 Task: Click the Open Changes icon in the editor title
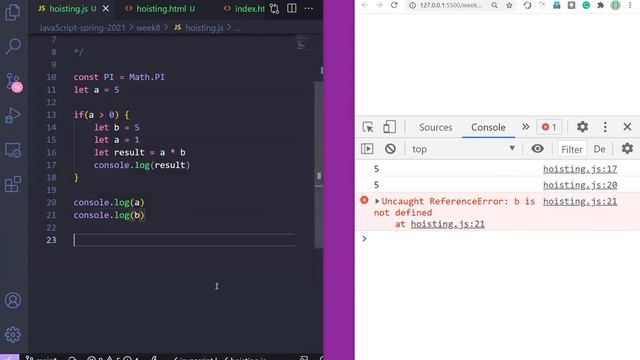[x=274, y=9]
